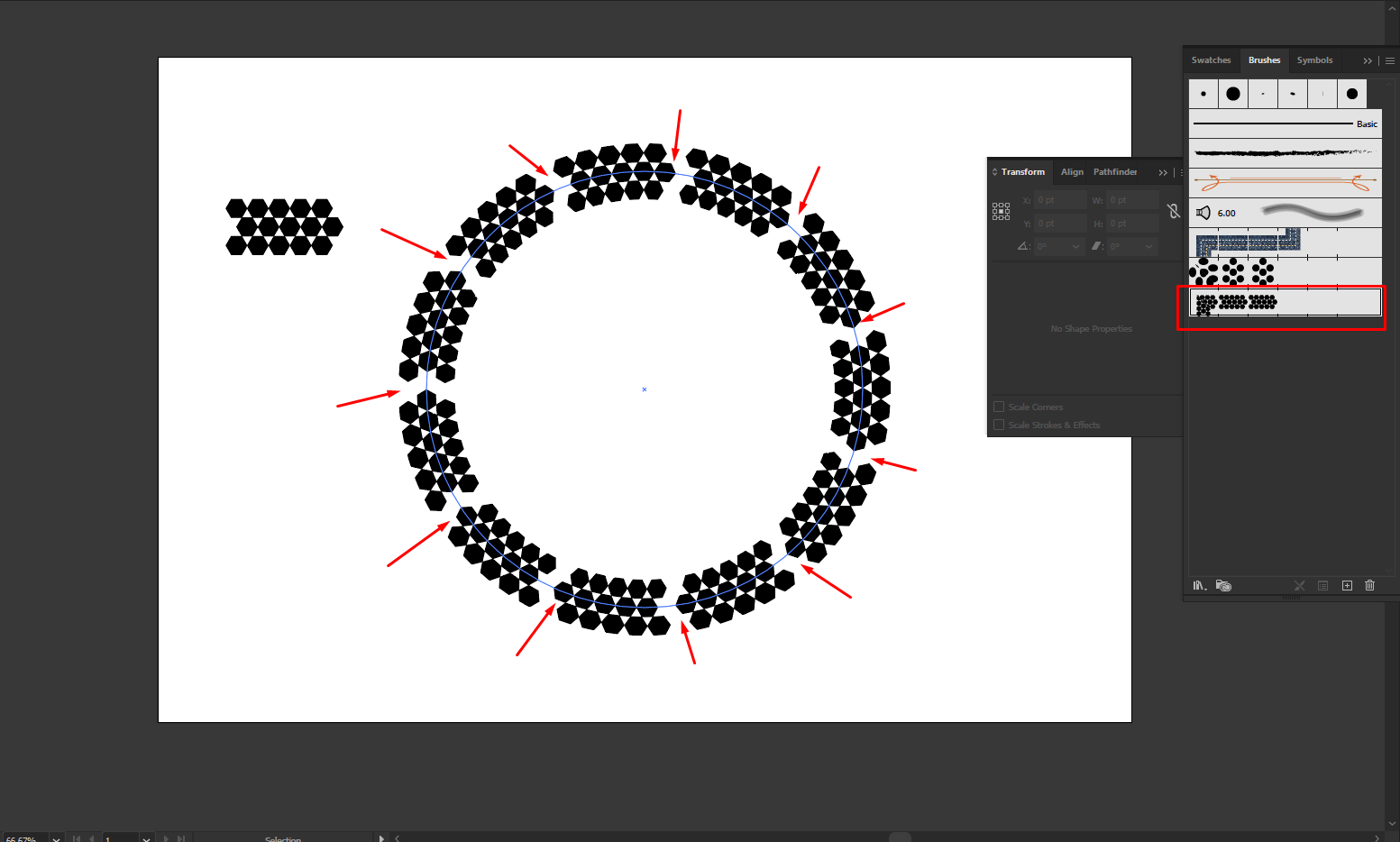Set transform reference point to center
Image resolution: width=1400 pixels, height=842 pixels.
1001,210
